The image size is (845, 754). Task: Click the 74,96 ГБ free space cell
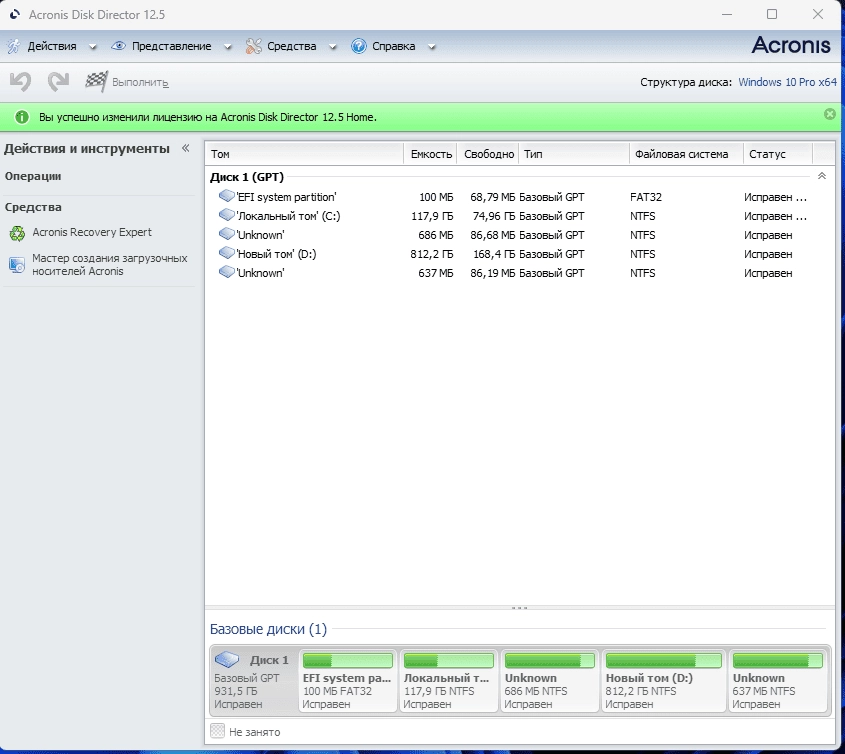pos(494,216)
